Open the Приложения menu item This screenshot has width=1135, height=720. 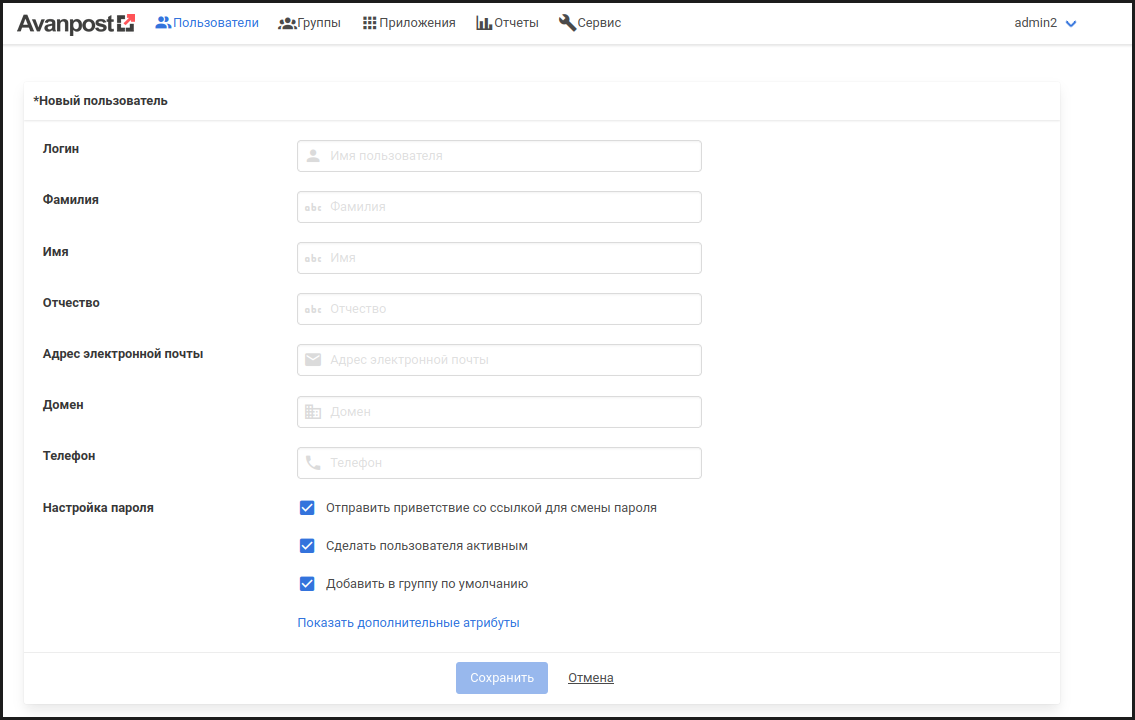coord(409,23)
